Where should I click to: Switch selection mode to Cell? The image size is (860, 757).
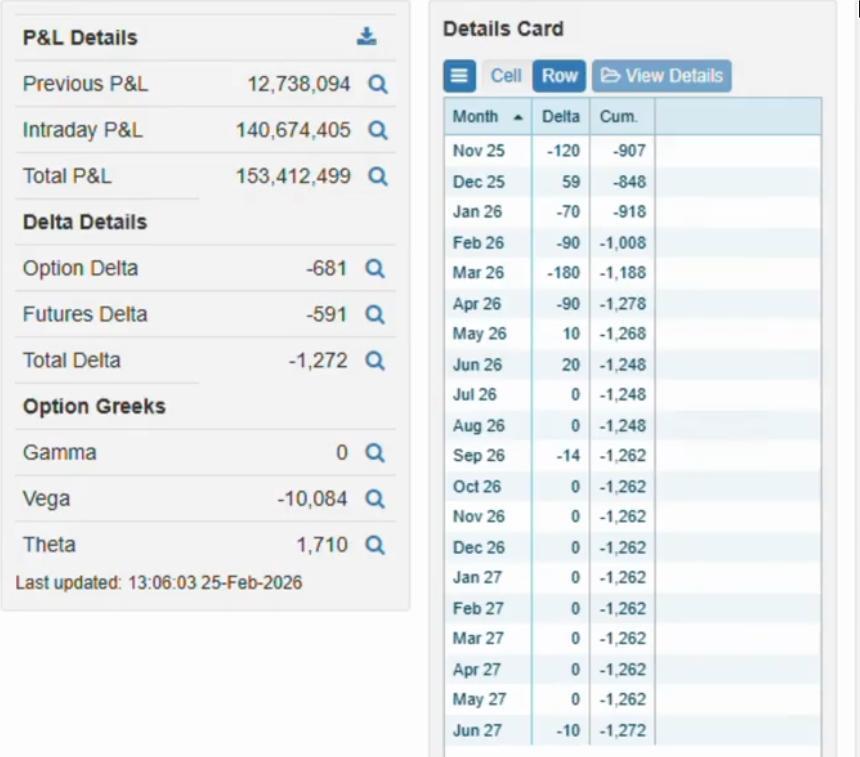506,76
